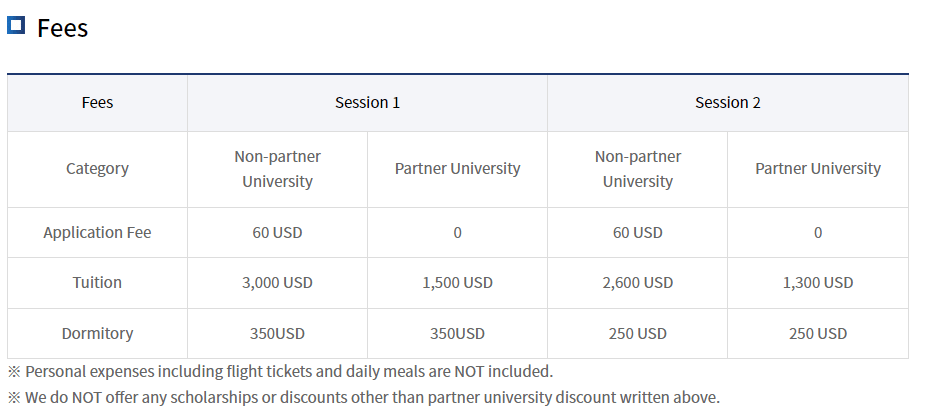The width and height of the screenshot is (928, 412).
Task: Click the Fees table header cell
Action: pyautogui.click(x=97, y=102)
